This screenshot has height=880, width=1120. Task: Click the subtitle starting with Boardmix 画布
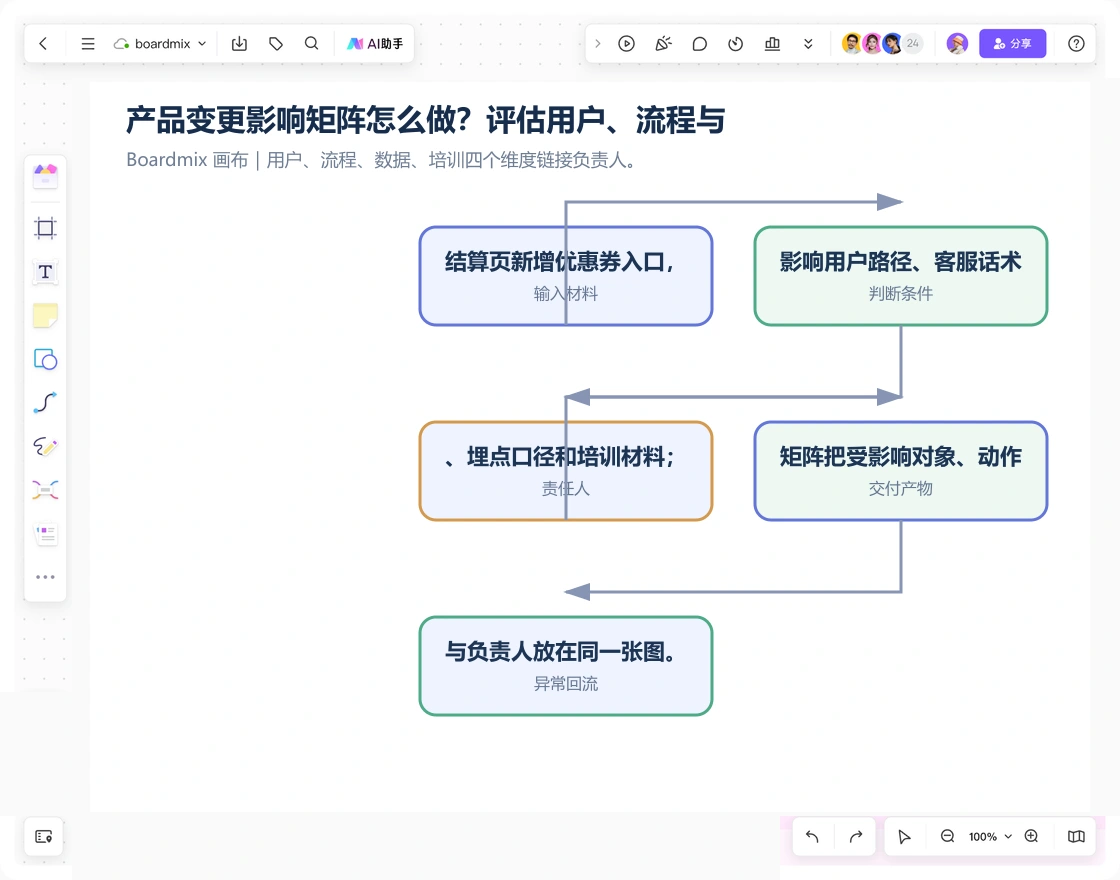click(381, 160)
